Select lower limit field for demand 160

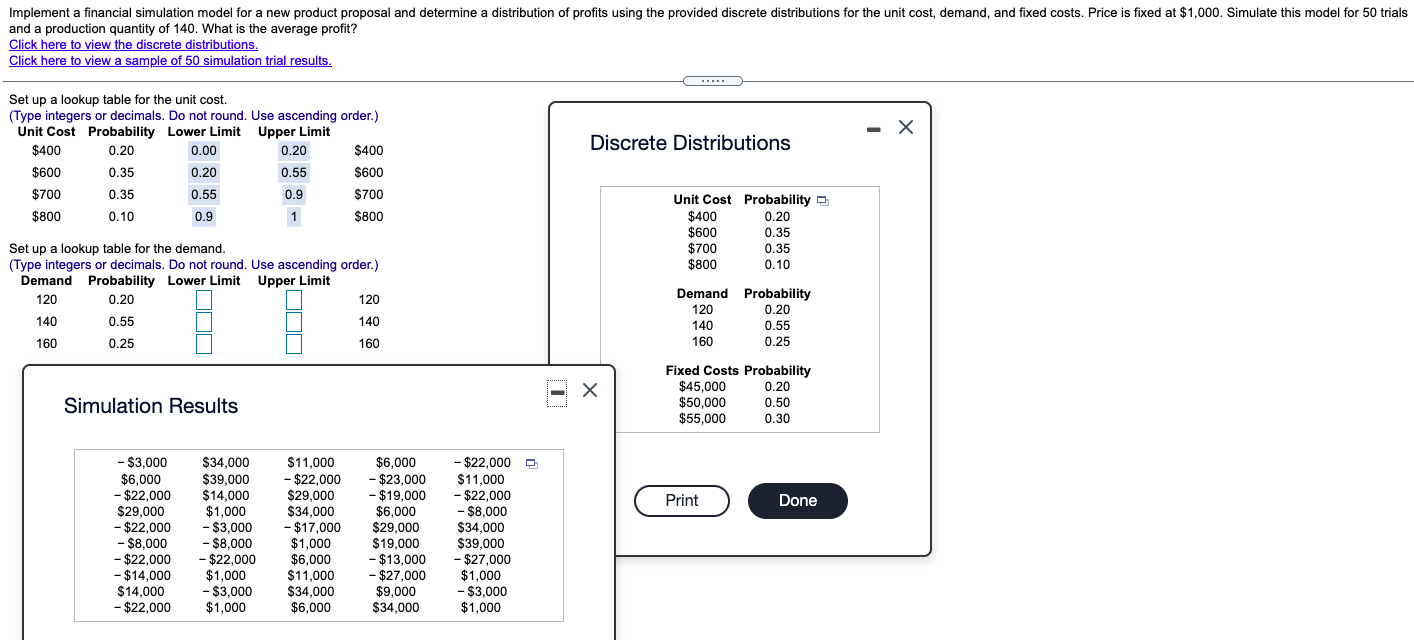point(203,343)
